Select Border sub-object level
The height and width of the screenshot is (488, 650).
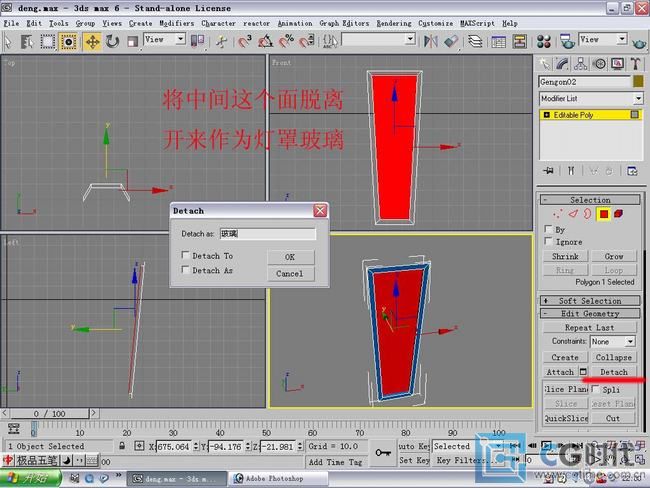point(587,214)
